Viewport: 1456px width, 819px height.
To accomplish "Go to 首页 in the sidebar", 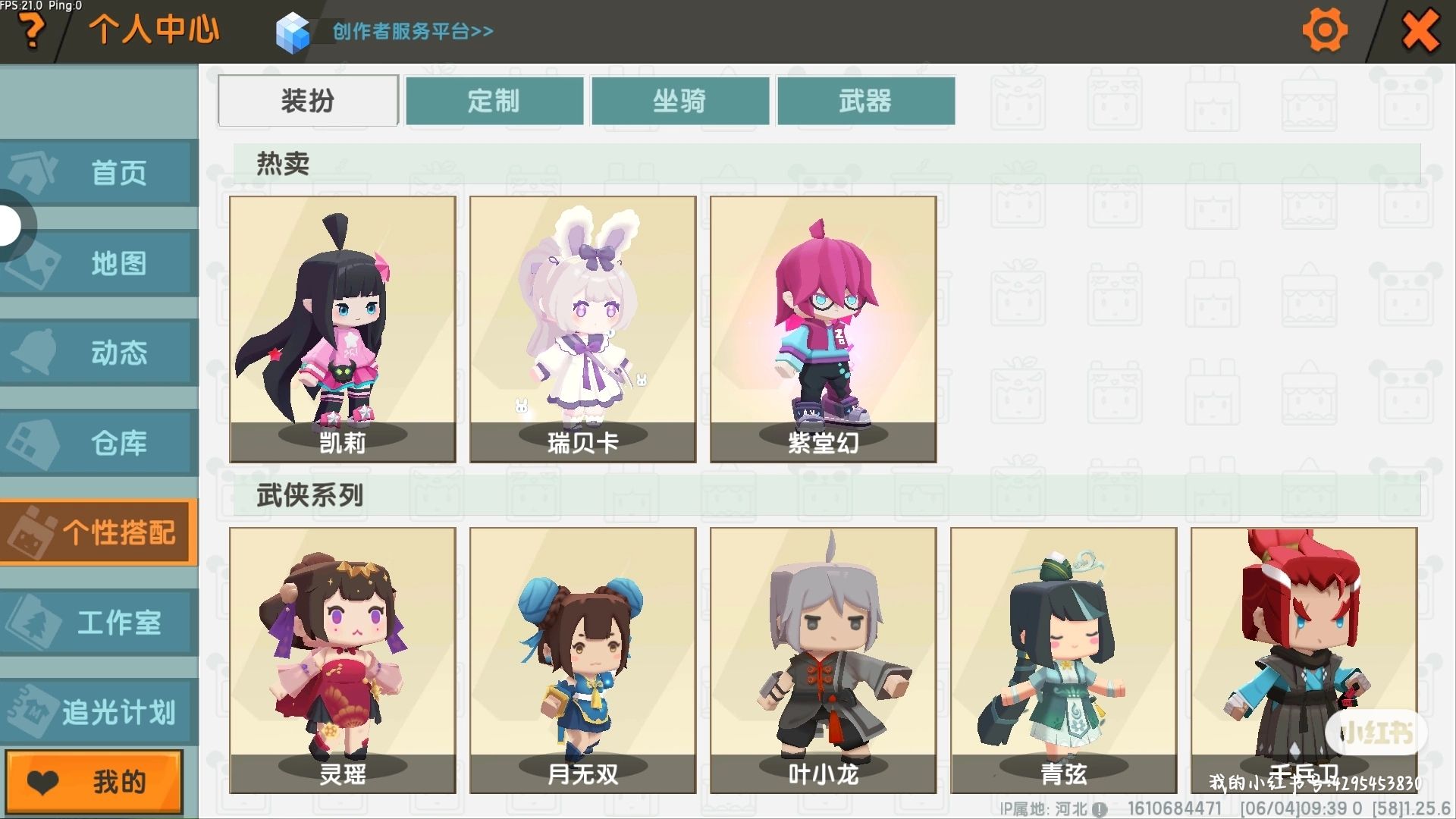I will (x=97, y=173).
